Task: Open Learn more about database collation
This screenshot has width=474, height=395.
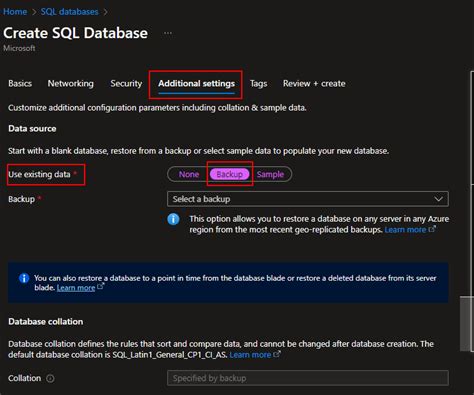Action: (250, 355)
